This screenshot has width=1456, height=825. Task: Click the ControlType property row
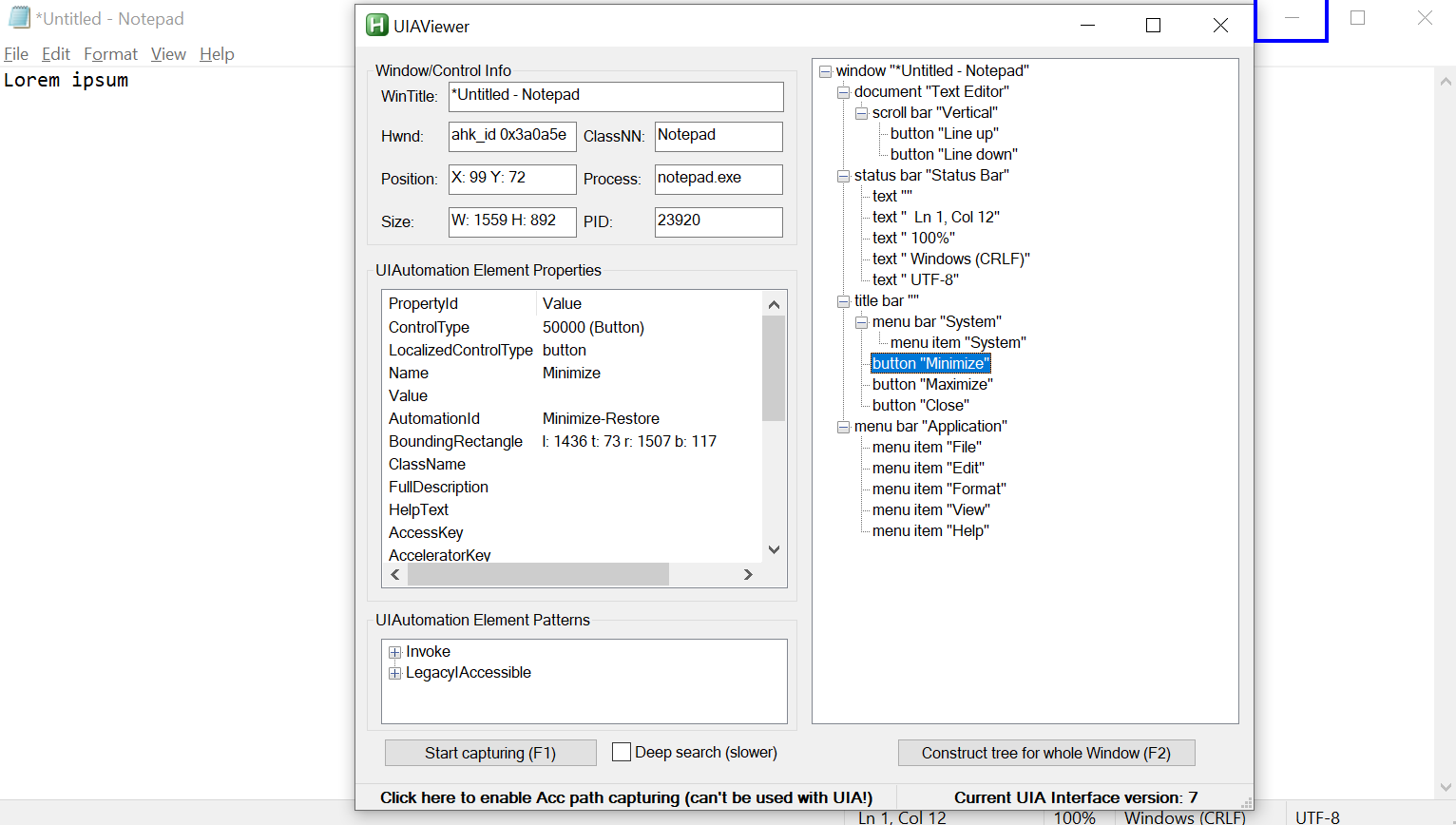coord(573,327)
